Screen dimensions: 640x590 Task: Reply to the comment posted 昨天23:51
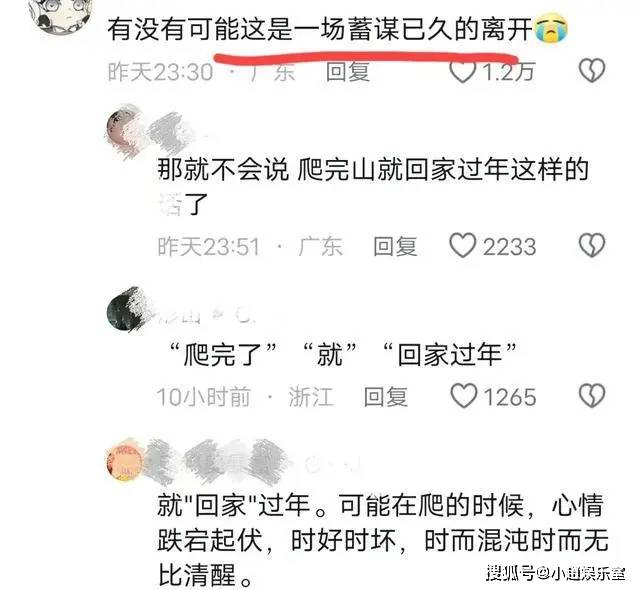(x=395, y=246)
